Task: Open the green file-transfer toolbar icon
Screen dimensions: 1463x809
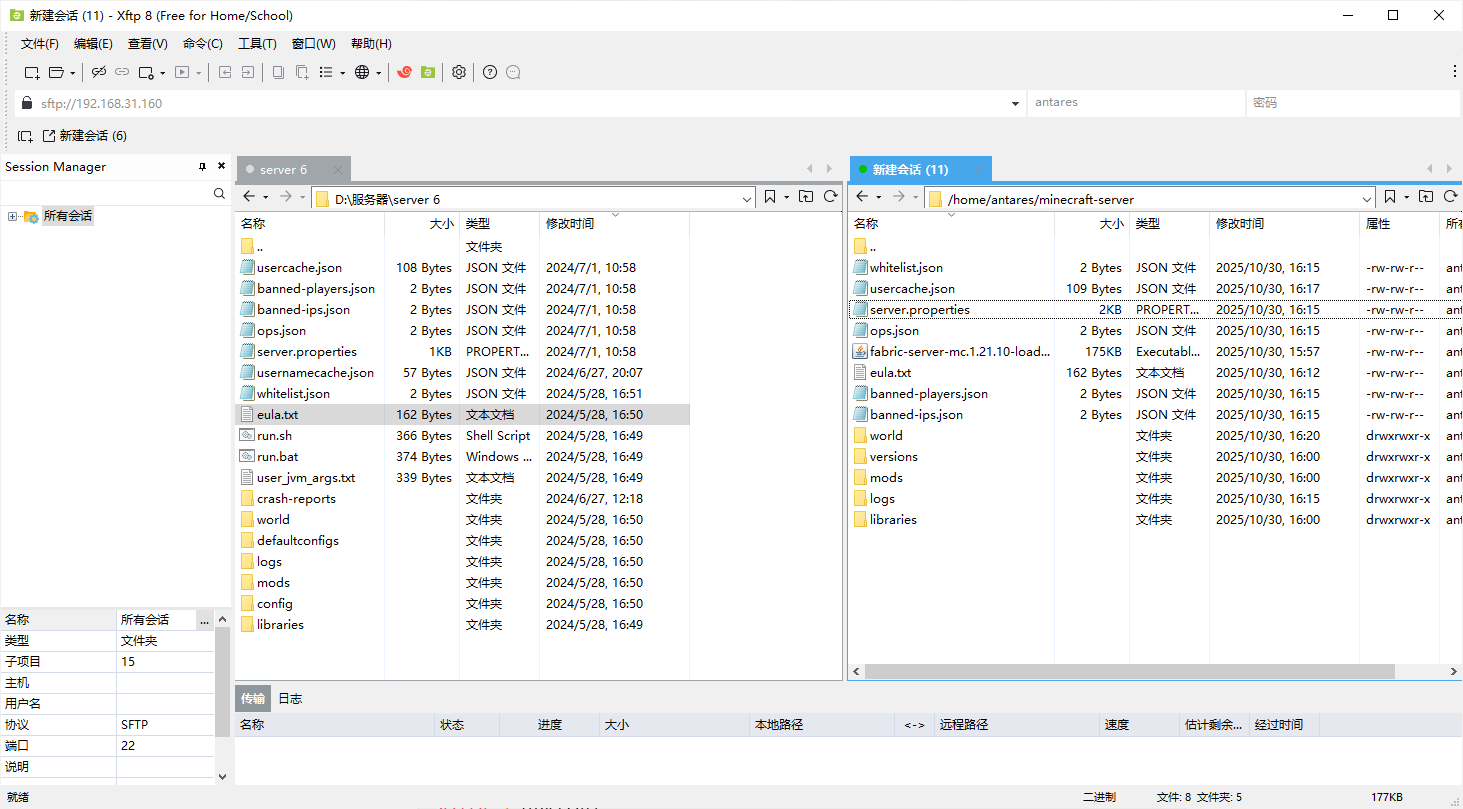Action: pos(428,72)
